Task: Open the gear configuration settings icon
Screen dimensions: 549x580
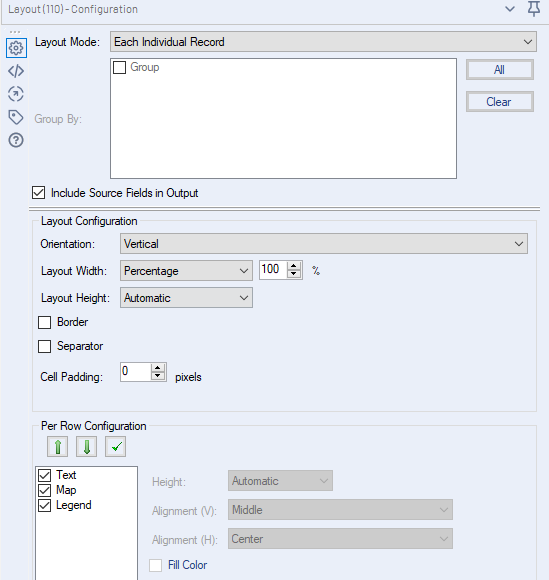Action: point(16,48)
